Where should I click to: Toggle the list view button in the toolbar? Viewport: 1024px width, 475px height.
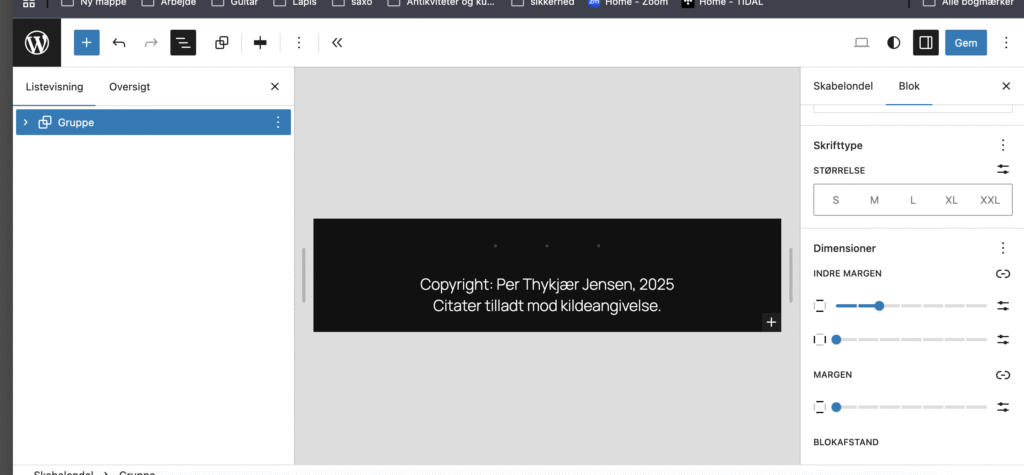click(183, 43)
